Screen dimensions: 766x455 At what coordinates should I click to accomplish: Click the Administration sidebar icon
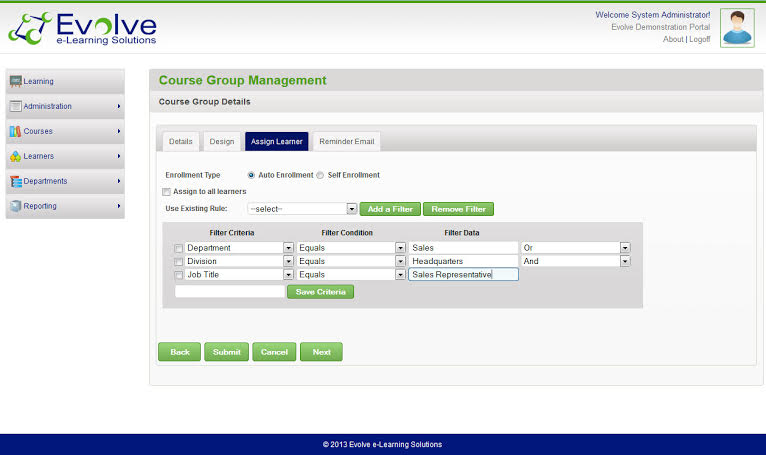[x=16, y=106]
